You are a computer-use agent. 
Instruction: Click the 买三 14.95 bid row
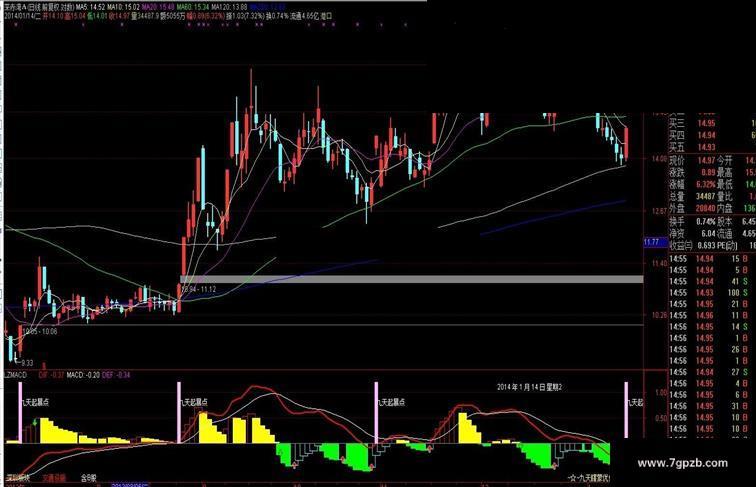693,123
